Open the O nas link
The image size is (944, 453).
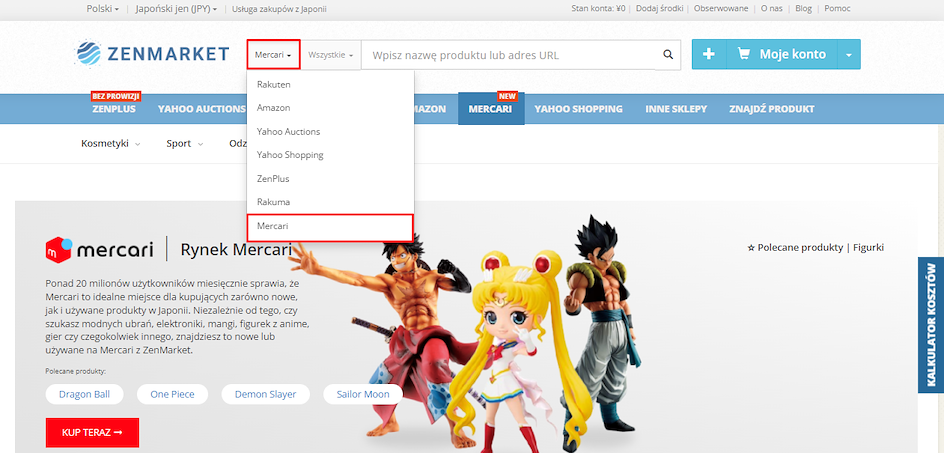pos(772,8)
